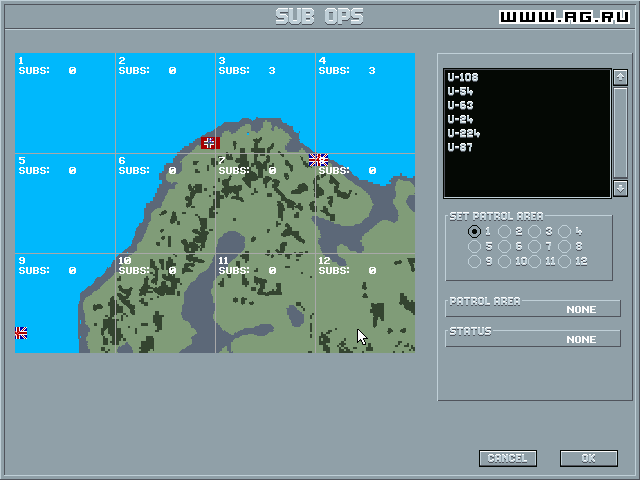Click the scroll down arrow of sub list
Viewport: 640px width, 480px height.
tap(620, 189)
